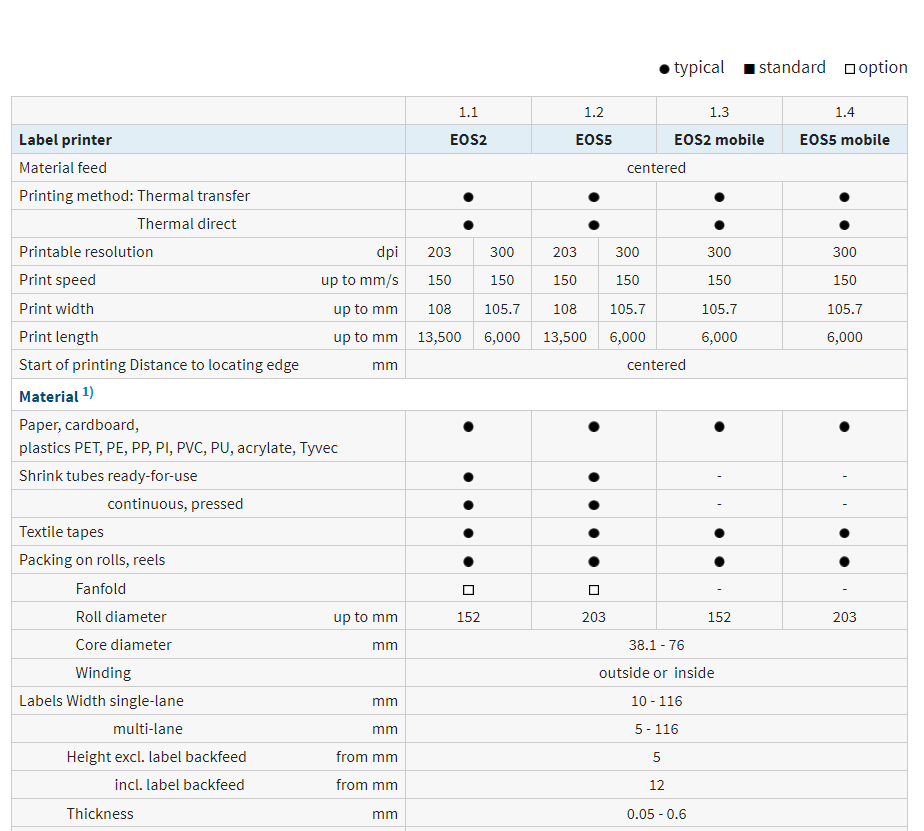Screen dimensions: 924x831
Task: Click the "Print speed" row label
Action: 57,280
